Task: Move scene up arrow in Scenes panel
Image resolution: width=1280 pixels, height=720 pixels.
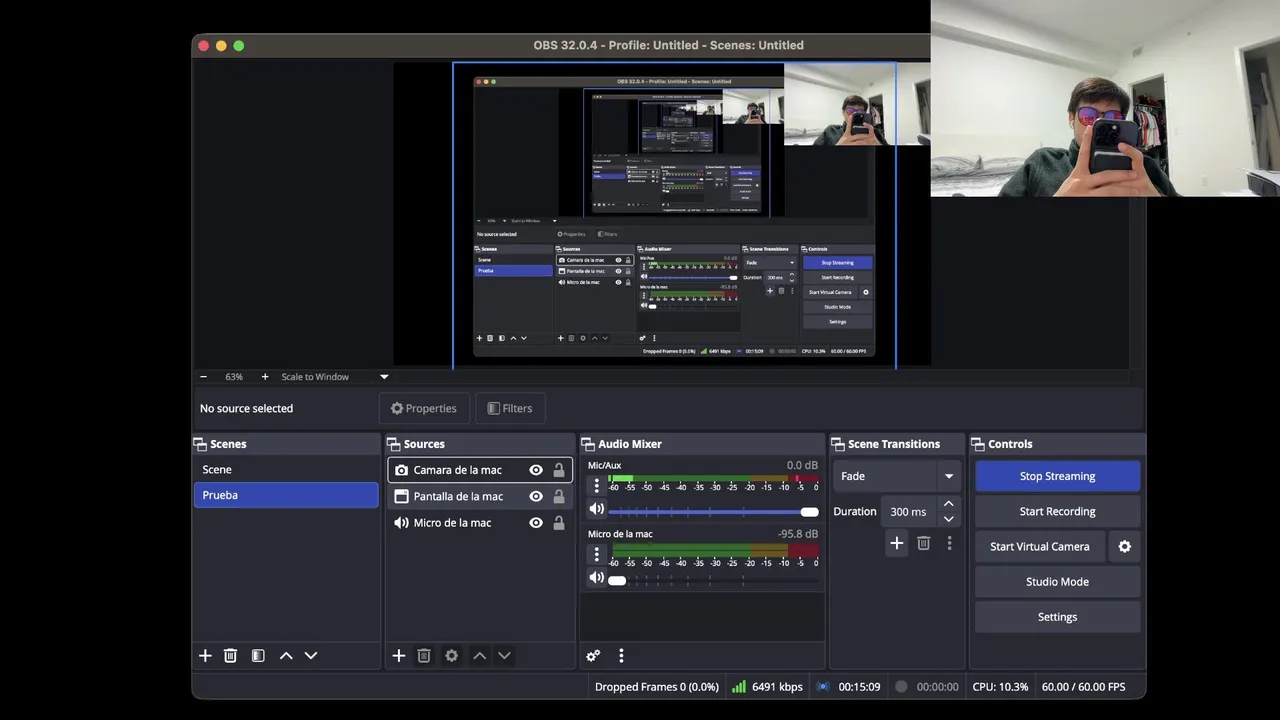Action: [286, 656]
